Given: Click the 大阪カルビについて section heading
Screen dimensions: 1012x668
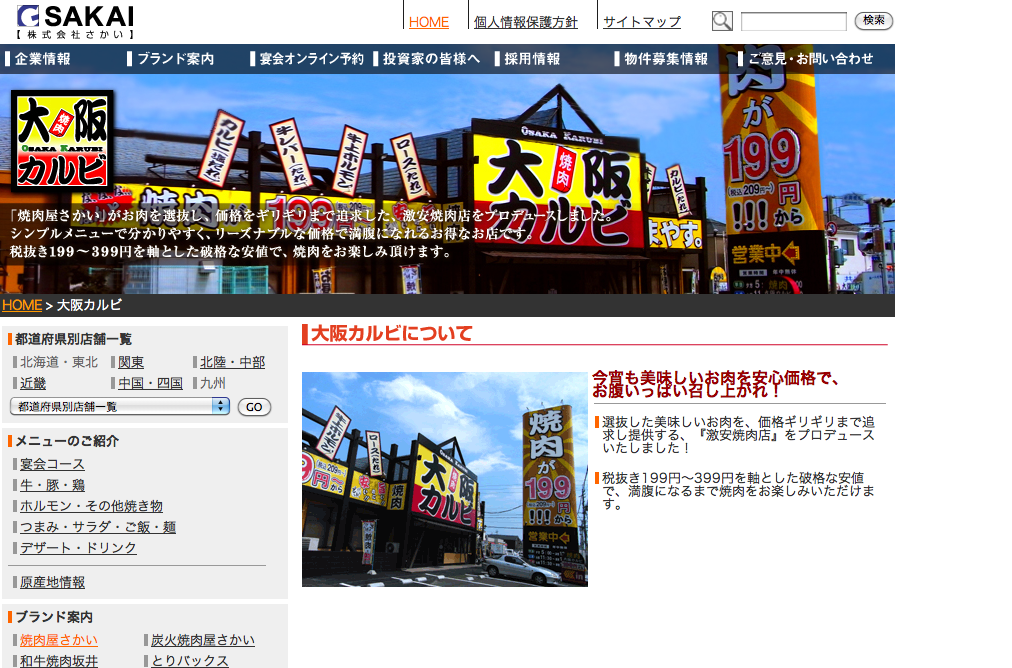Looking at the screenshot, I should click(x=391, y=334).
